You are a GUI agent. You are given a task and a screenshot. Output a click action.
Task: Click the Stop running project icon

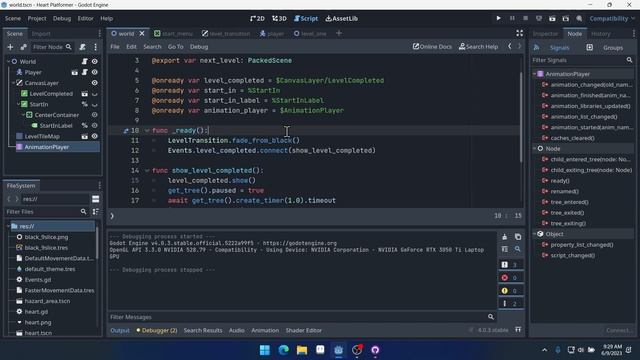click(525, 18)
